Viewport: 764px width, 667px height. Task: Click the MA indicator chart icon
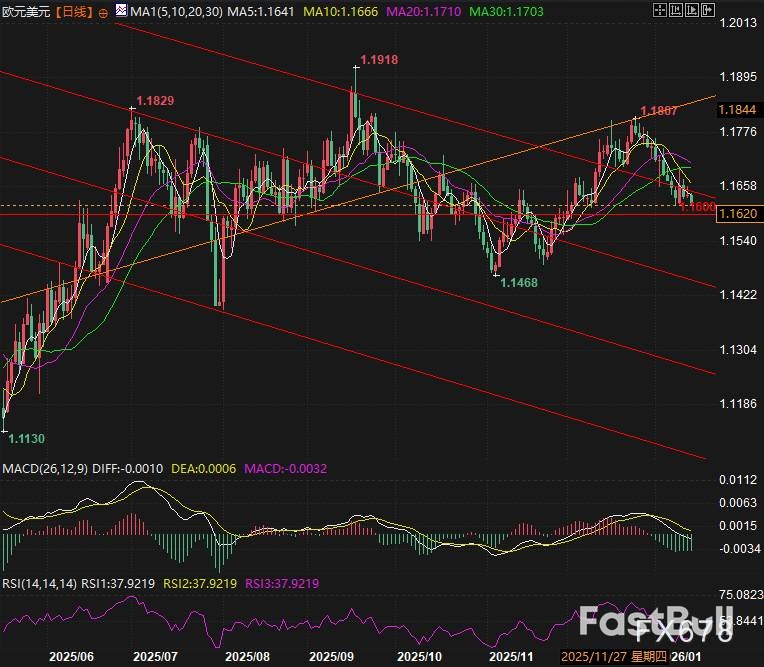click(x=120, y=13)
